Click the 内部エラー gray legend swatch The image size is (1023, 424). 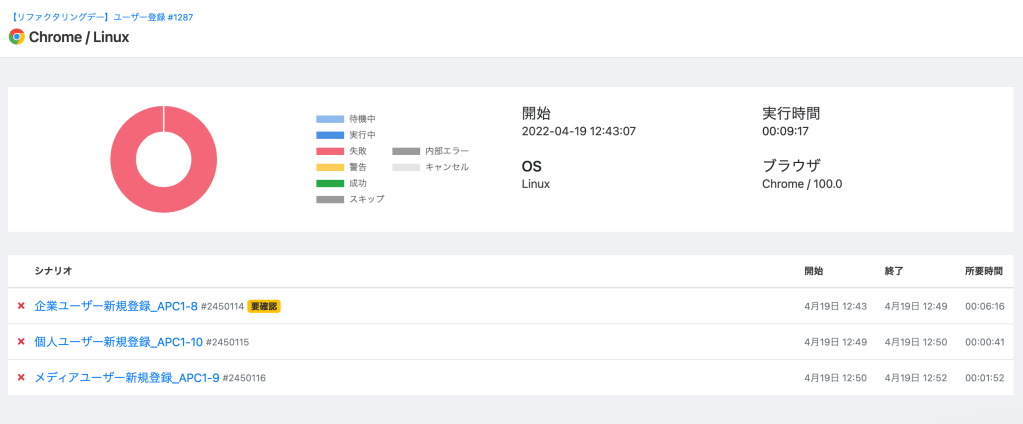pyautogui.click(x=406, y=151)
